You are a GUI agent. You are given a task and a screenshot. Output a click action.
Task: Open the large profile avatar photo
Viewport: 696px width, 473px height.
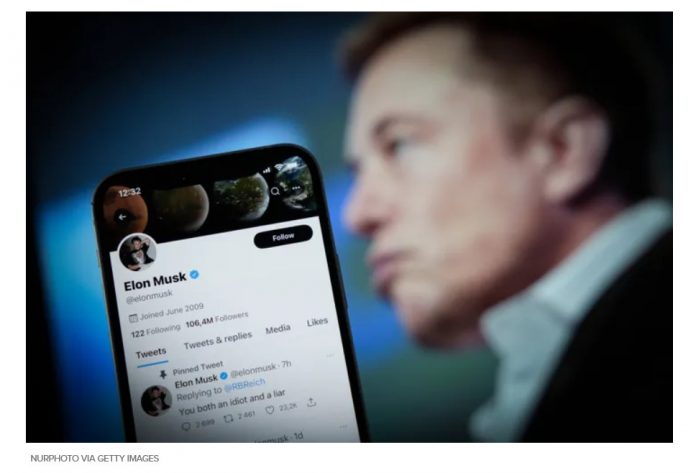(x=138, y=252)
